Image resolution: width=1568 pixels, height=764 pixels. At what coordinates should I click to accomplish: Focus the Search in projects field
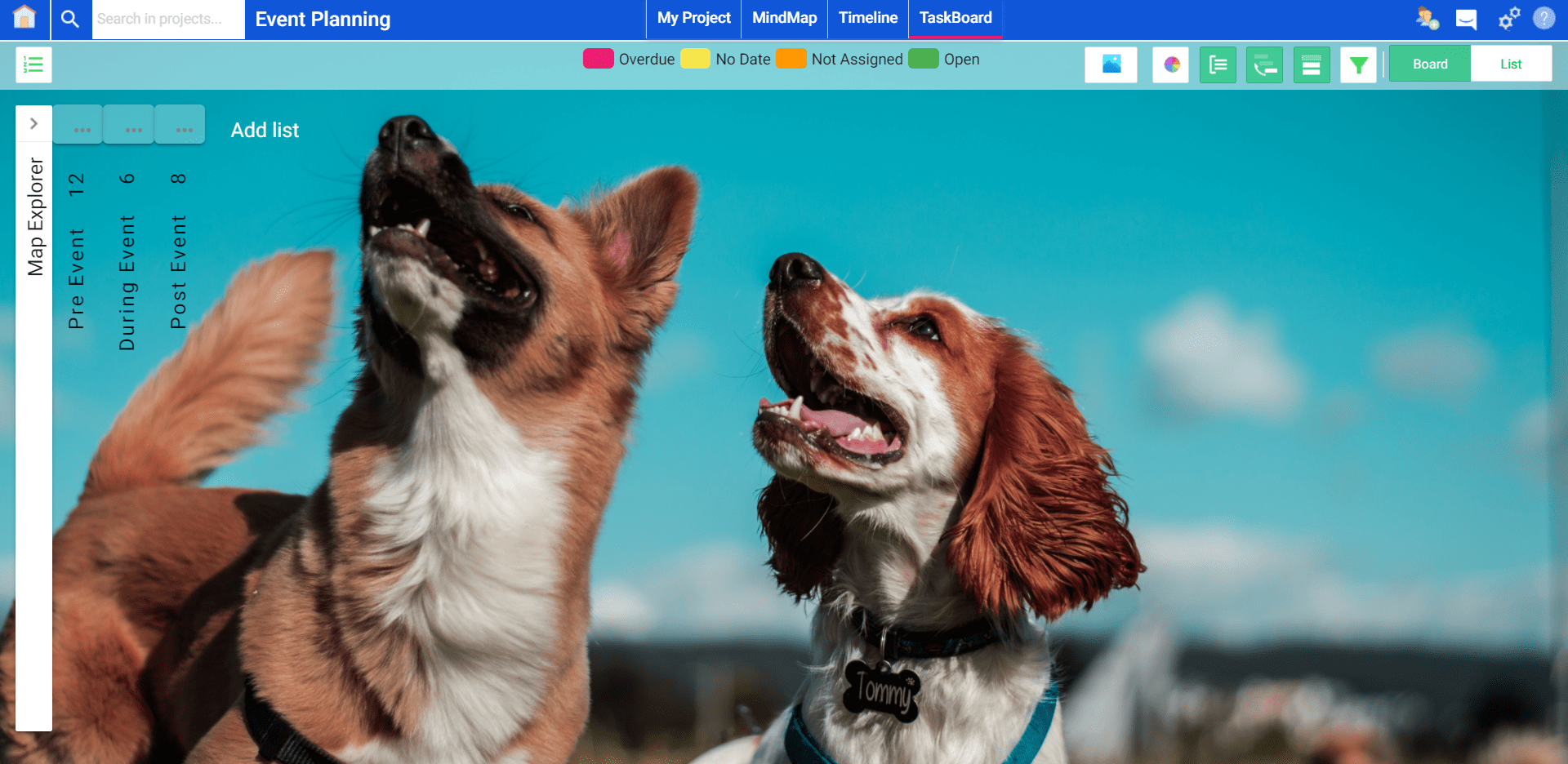click(168, 19)
